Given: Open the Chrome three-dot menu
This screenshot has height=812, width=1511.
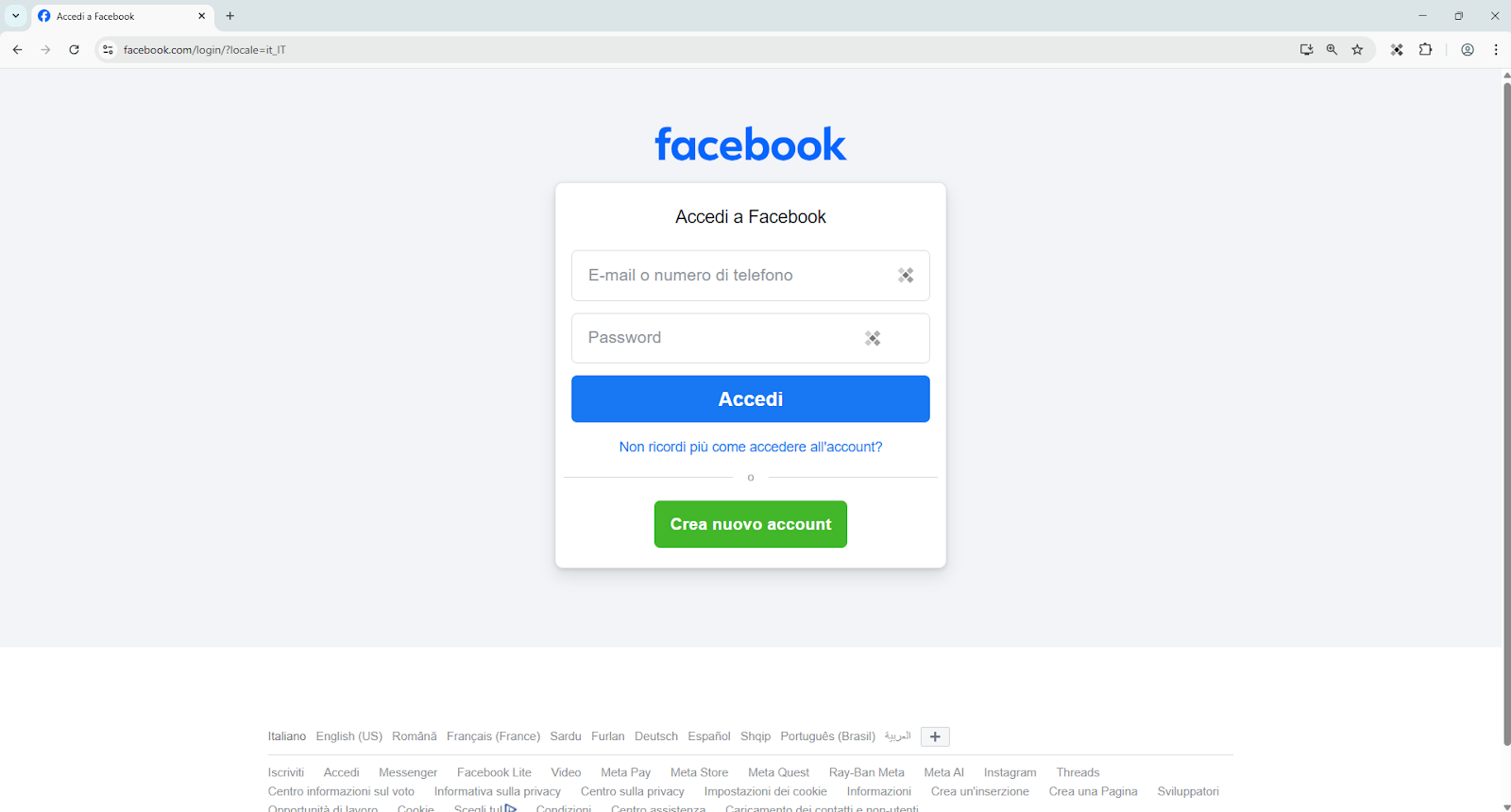Looking at the screenshot, I should pos(1496,50).
